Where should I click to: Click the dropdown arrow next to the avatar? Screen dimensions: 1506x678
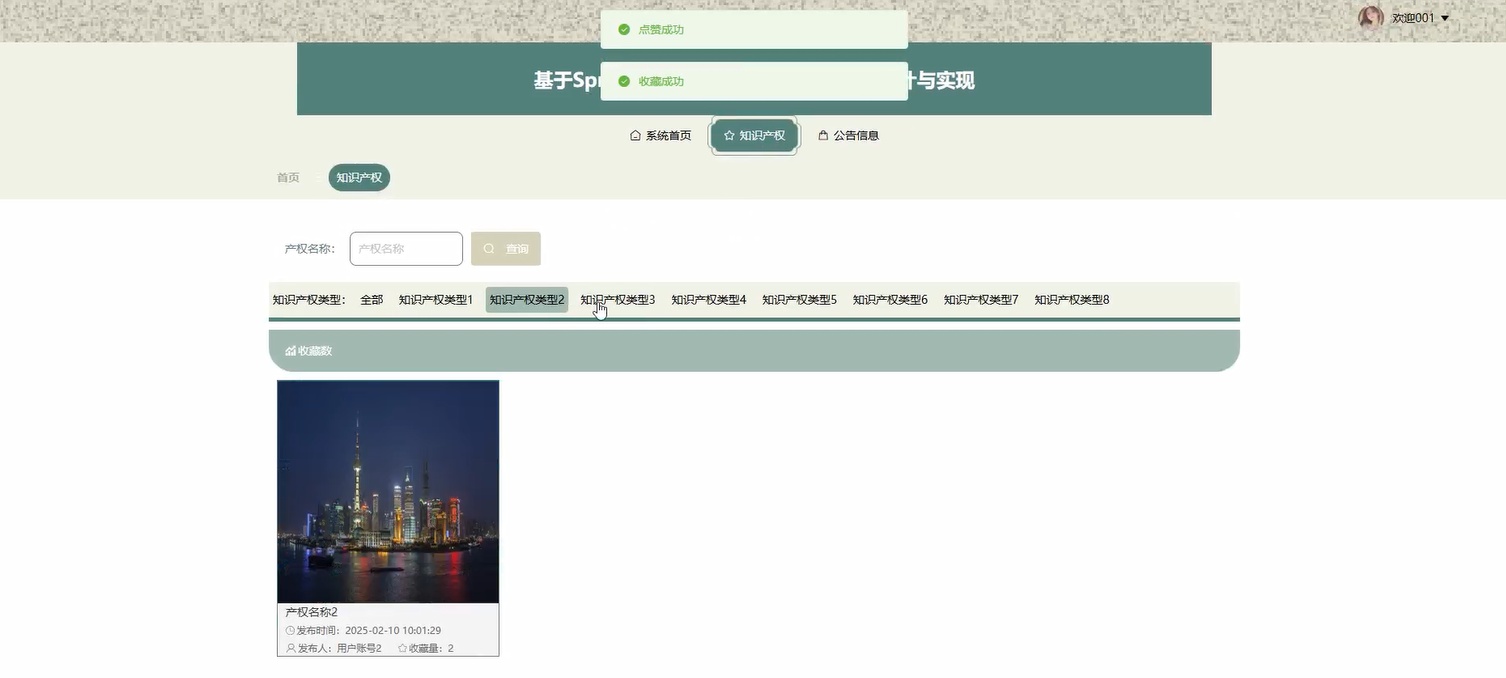[1443, 17]
